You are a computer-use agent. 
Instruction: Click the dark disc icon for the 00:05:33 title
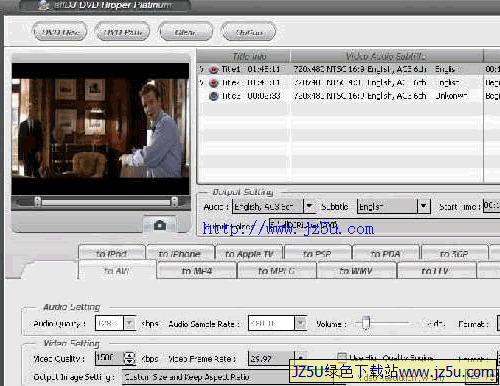213,96
